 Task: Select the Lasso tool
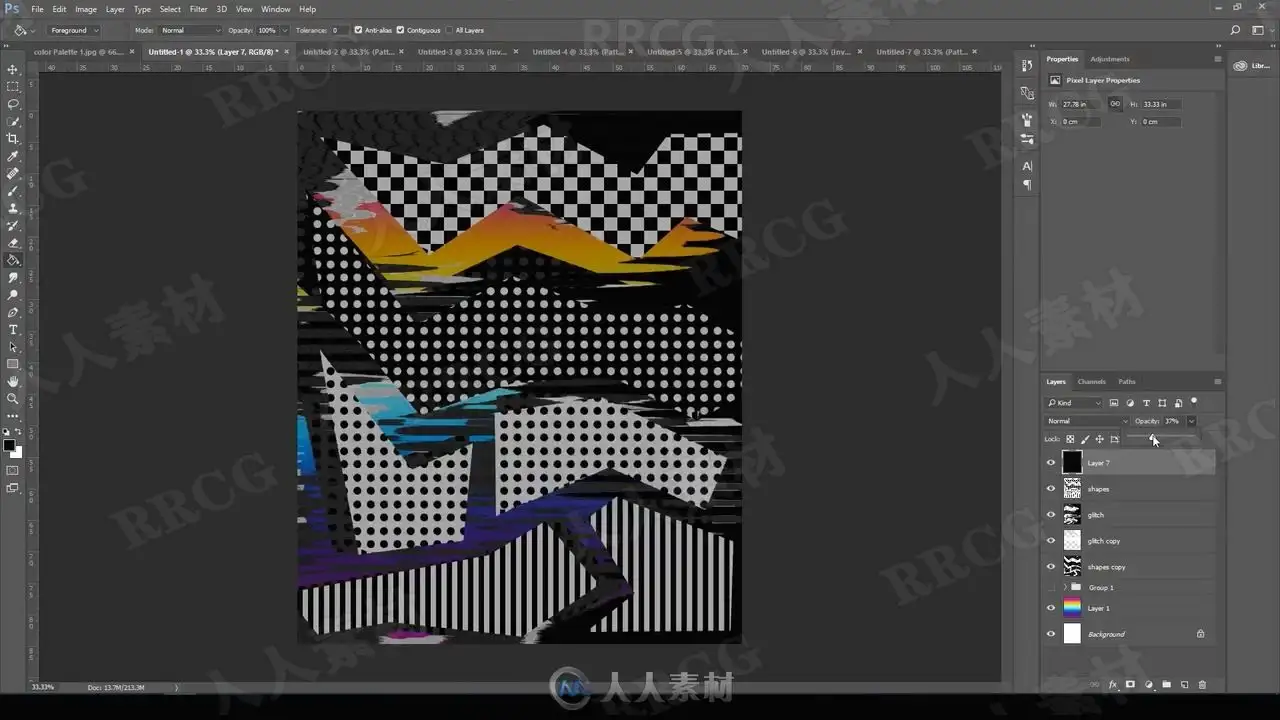coord(13,104)
